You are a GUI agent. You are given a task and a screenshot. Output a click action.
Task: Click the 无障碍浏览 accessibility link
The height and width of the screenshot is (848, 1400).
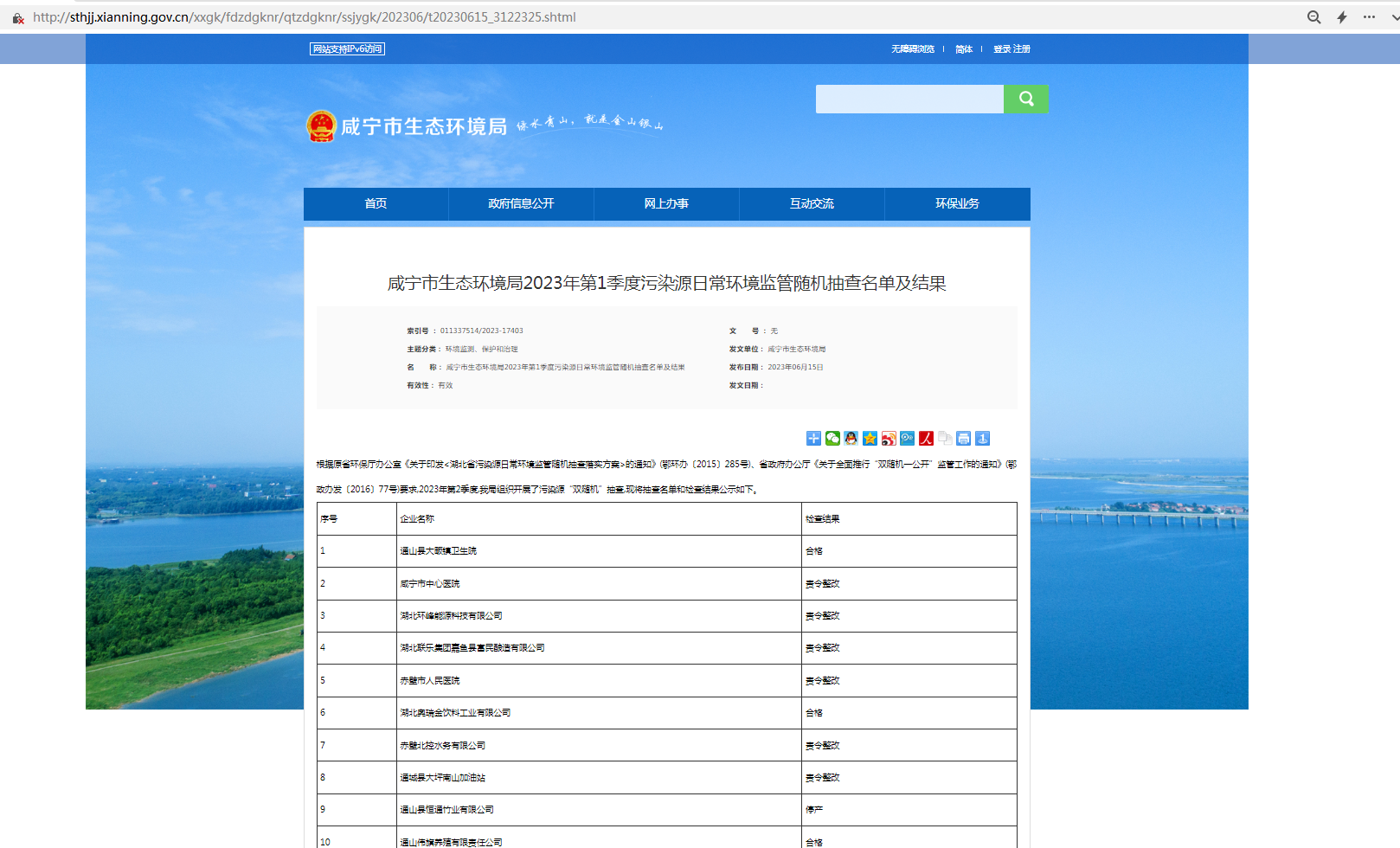(x=913, y=49)
